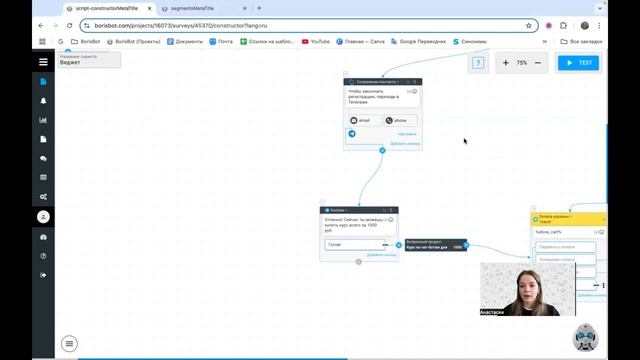The image size is (640, 360).
Task: Click the logout icon in sidebar
Action: [43, 275]
